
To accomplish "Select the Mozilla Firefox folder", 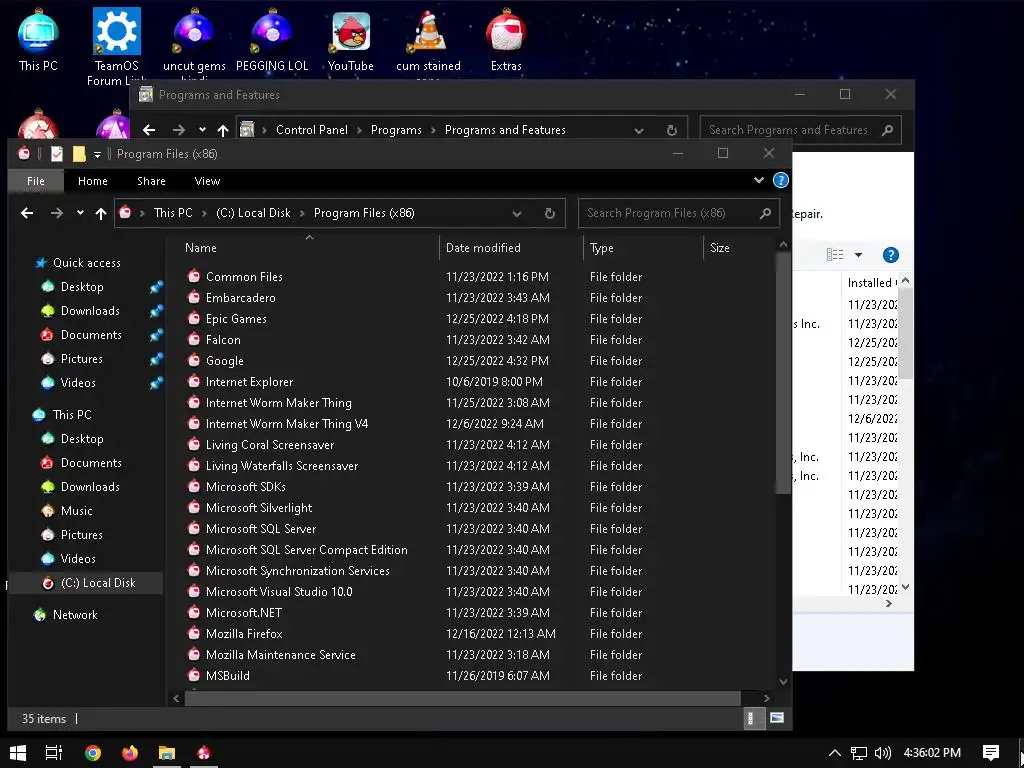I will 244,633.
